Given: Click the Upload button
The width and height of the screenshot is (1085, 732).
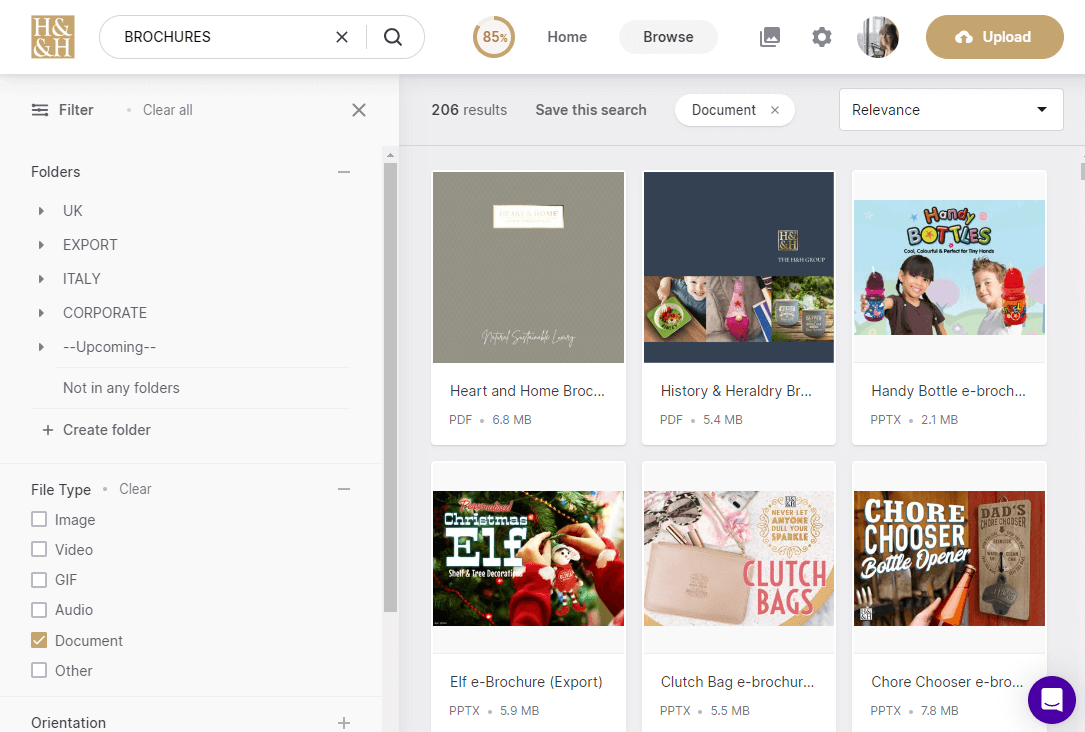Looking at the screenshot, I should tap(994, 37).
